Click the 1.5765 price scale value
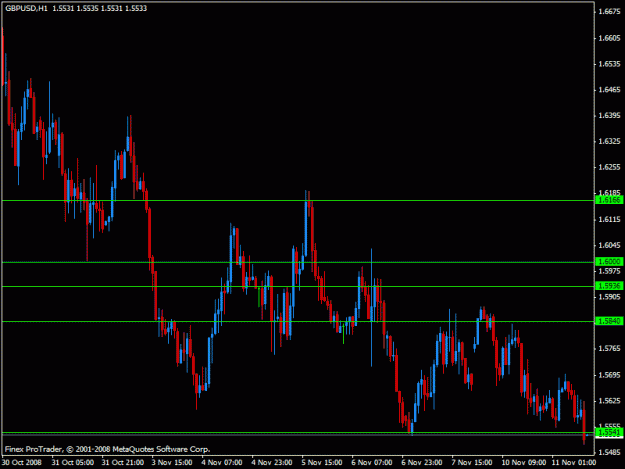Viewport: 625px width, 469px height. point(609,349)
